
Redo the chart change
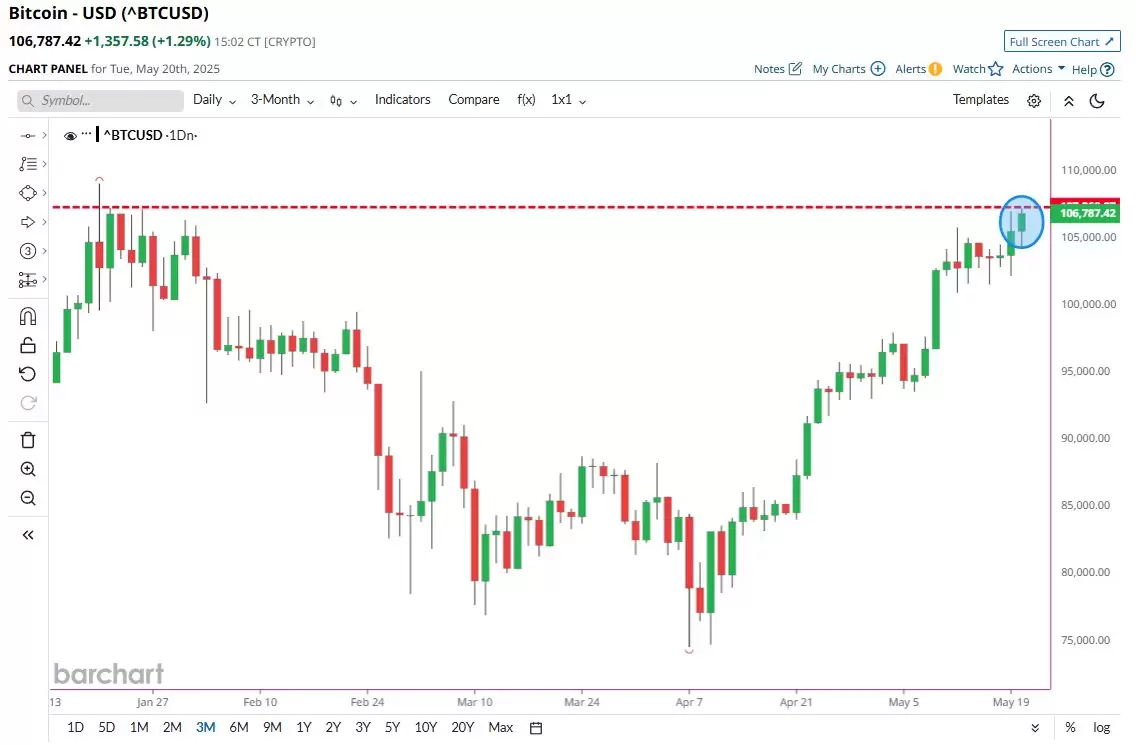point(28,403)
